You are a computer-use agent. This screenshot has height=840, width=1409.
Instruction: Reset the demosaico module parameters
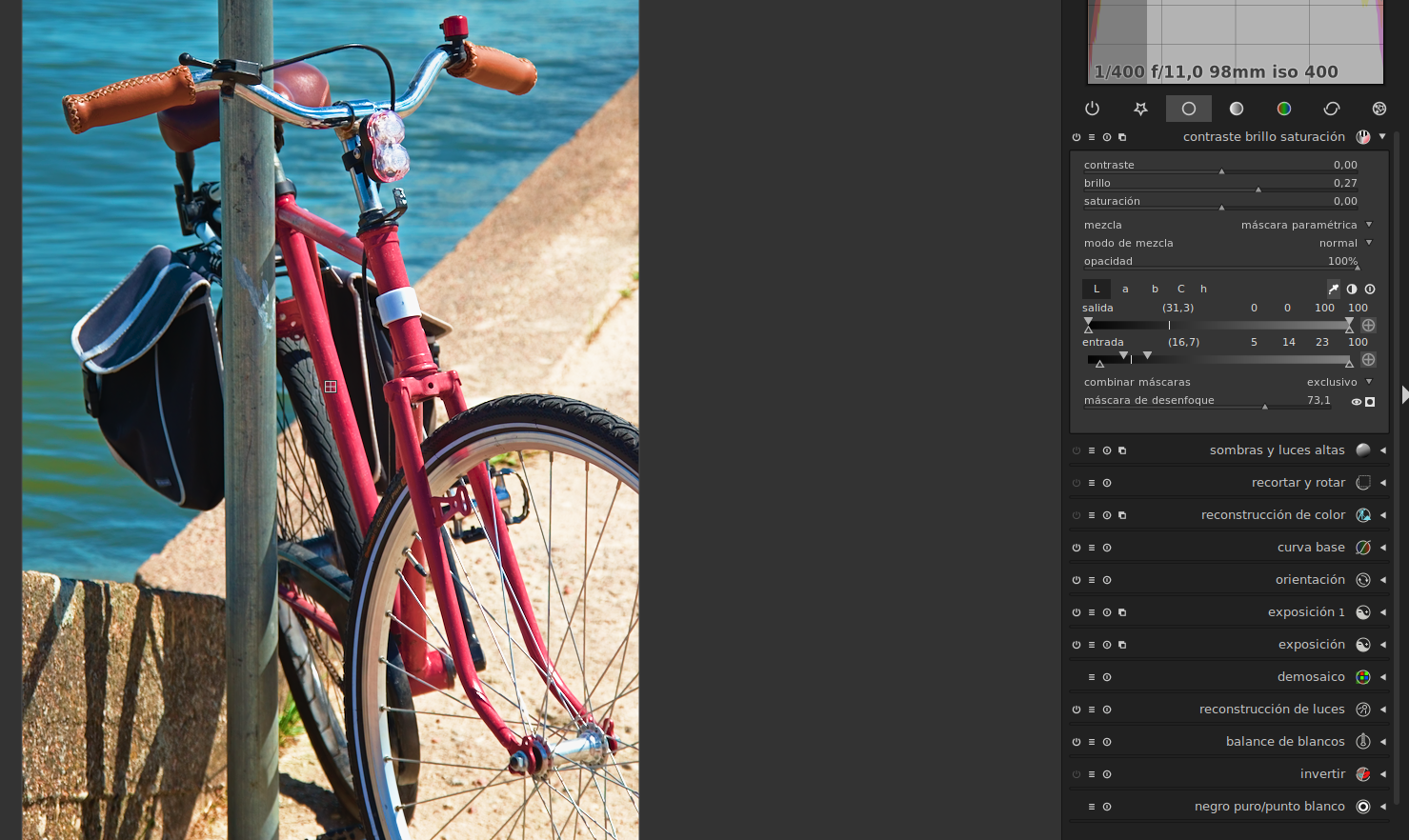[x=1107, y=677]
